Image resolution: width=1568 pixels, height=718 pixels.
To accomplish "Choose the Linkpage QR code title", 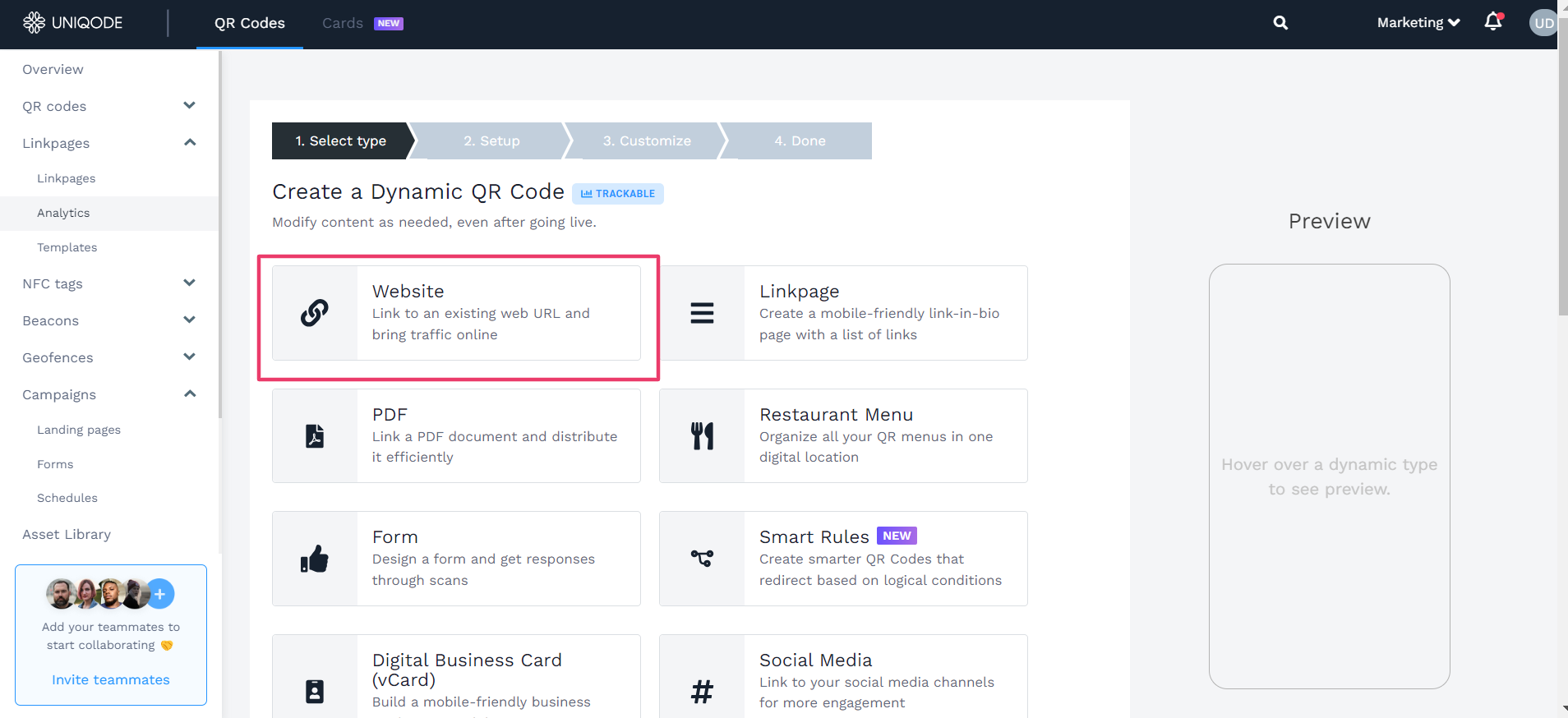I will 800,292.
